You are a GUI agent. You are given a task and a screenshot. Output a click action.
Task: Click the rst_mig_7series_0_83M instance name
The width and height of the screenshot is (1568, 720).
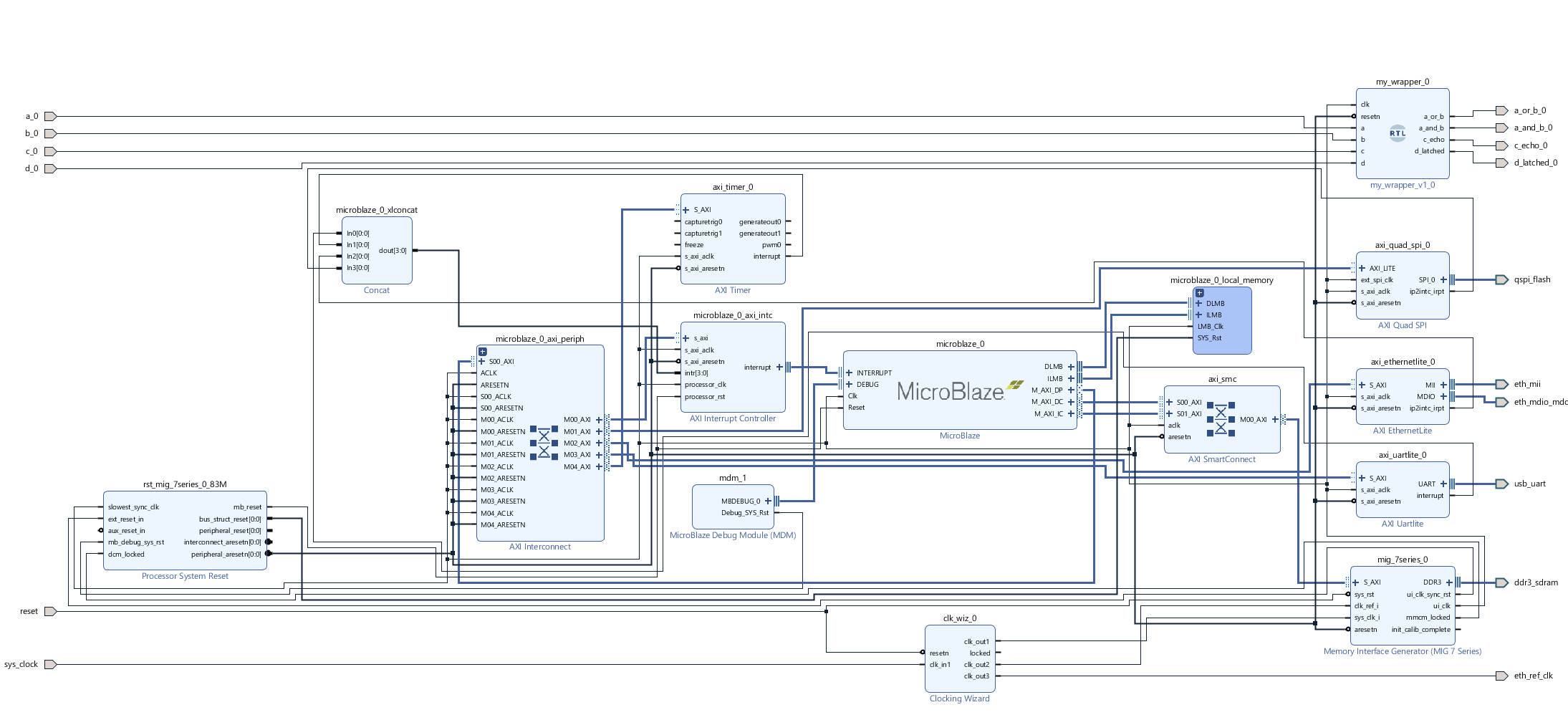(x=185, y=484)
